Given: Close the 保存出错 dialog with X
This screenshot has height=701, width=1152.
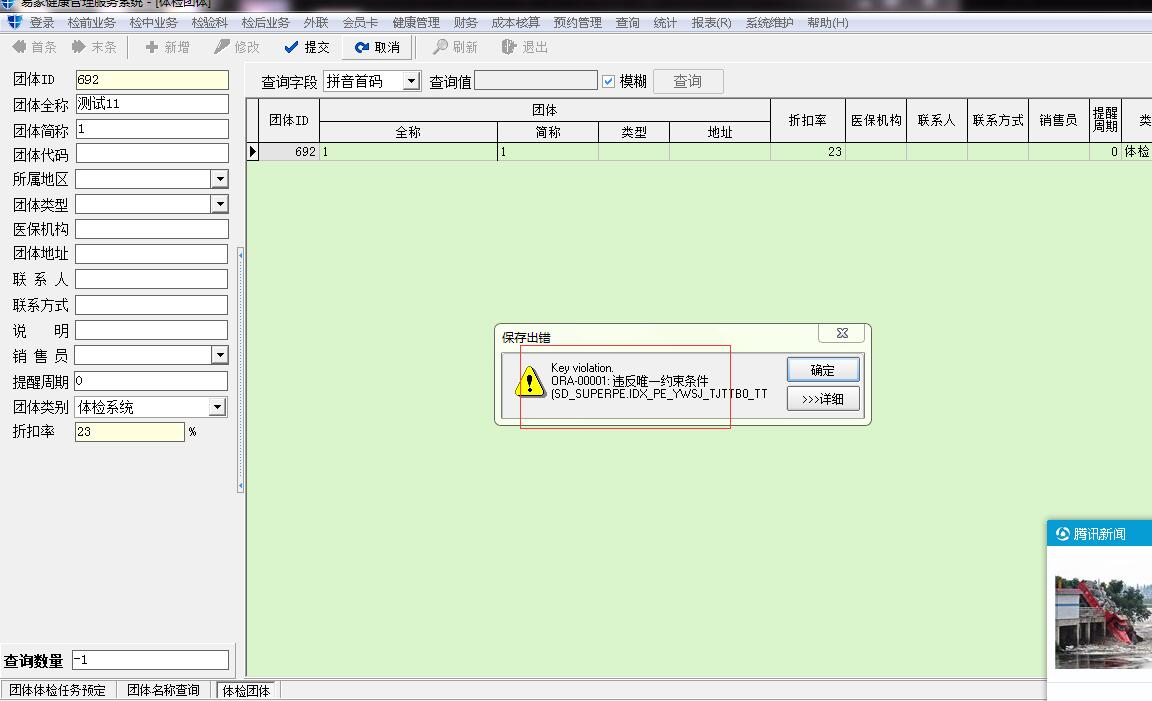Looking at the screenshot, I should point(842,333).
